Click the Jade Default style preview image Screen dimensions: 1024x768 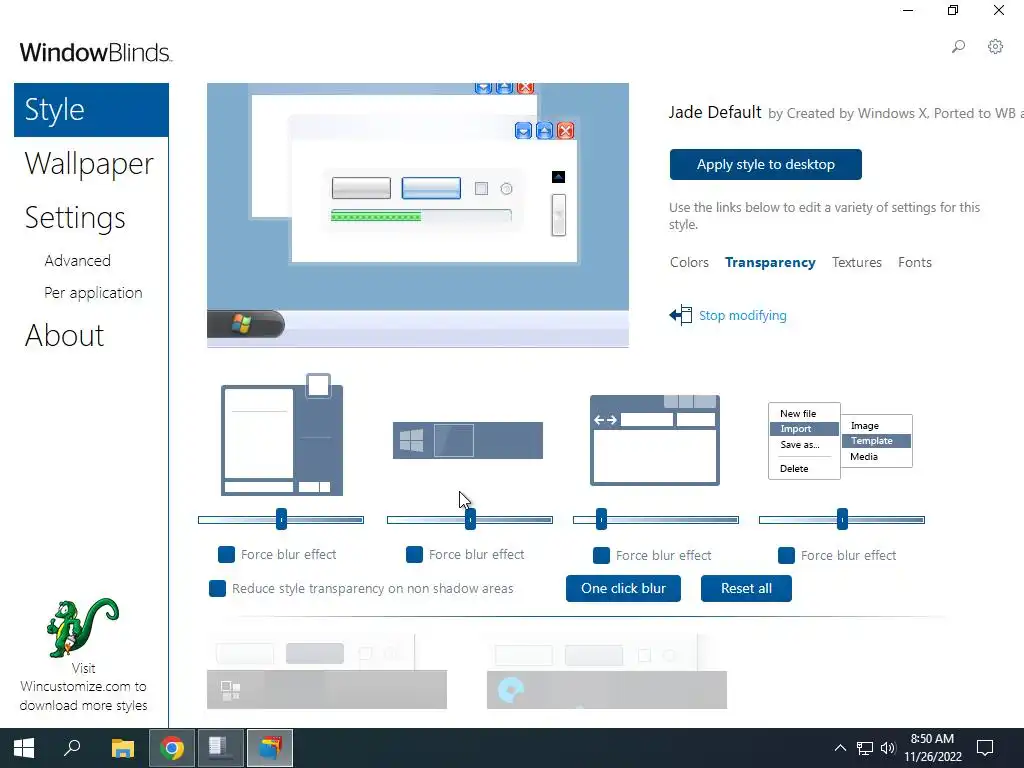coord(418,215)
